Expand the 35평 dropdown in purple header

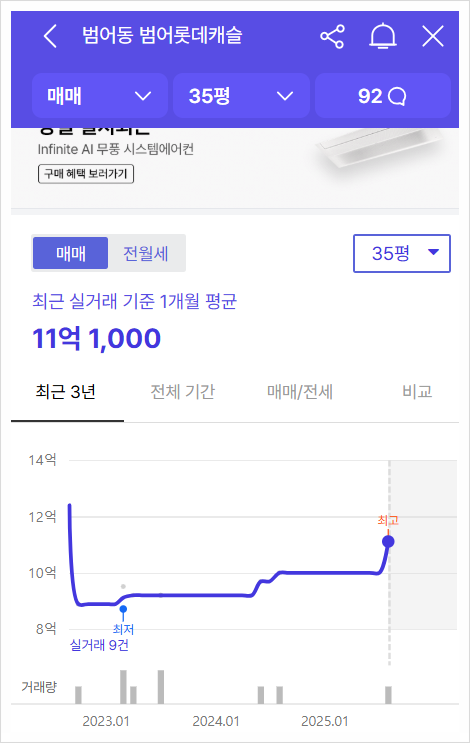point(241,96)
